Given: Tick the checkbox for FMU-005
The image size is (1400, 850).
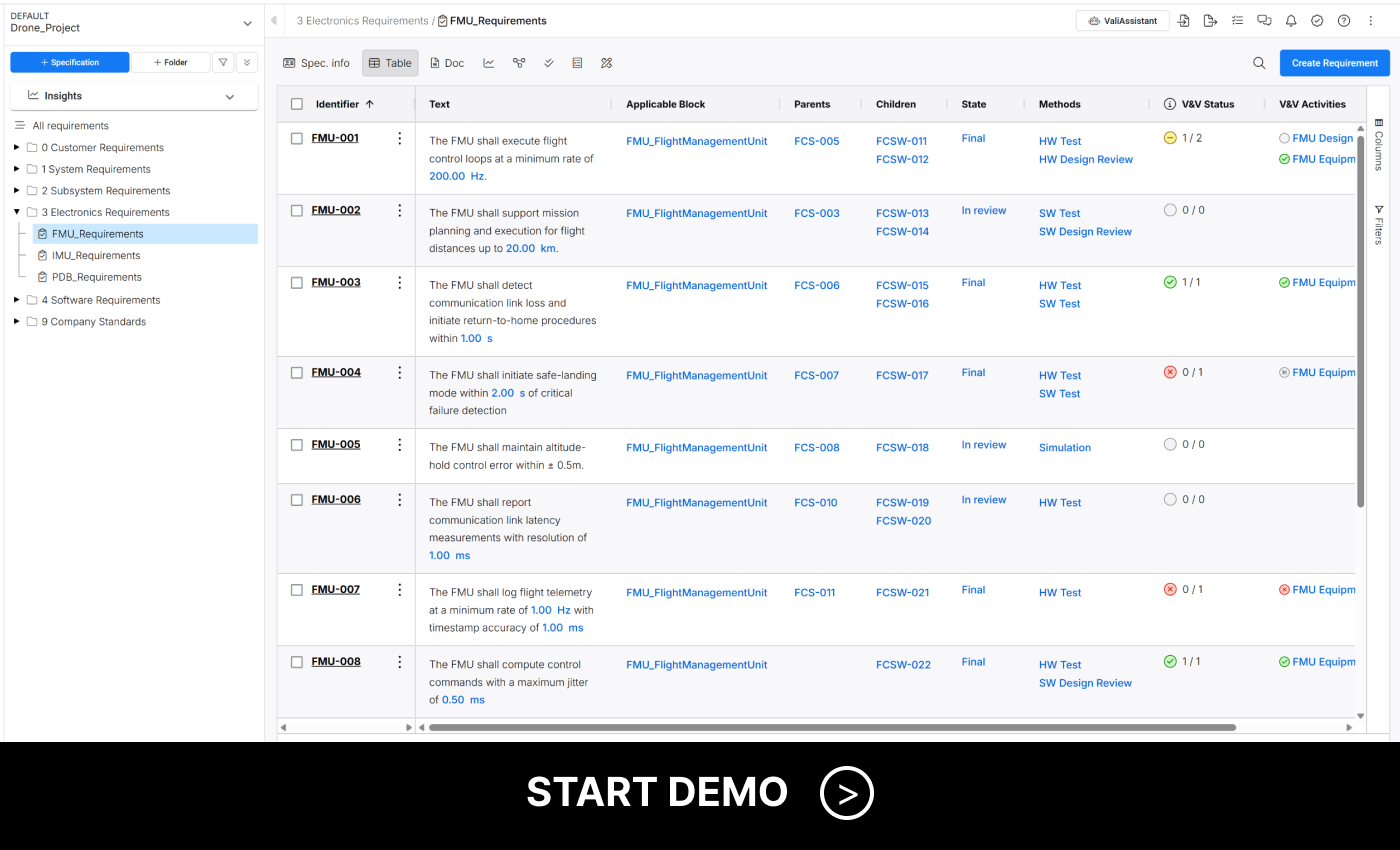Looking at the screenshot, I should click(x=297, y=445).
